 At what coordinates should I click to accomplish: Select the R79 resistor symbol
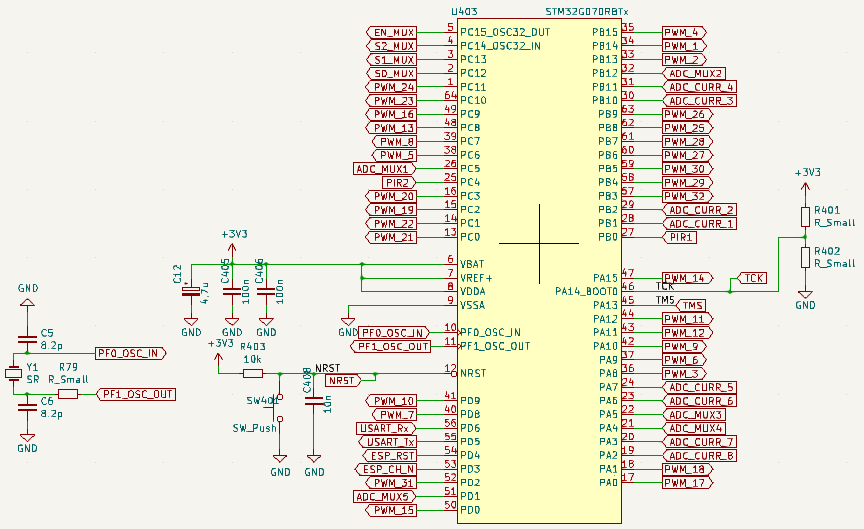(68, 394)
